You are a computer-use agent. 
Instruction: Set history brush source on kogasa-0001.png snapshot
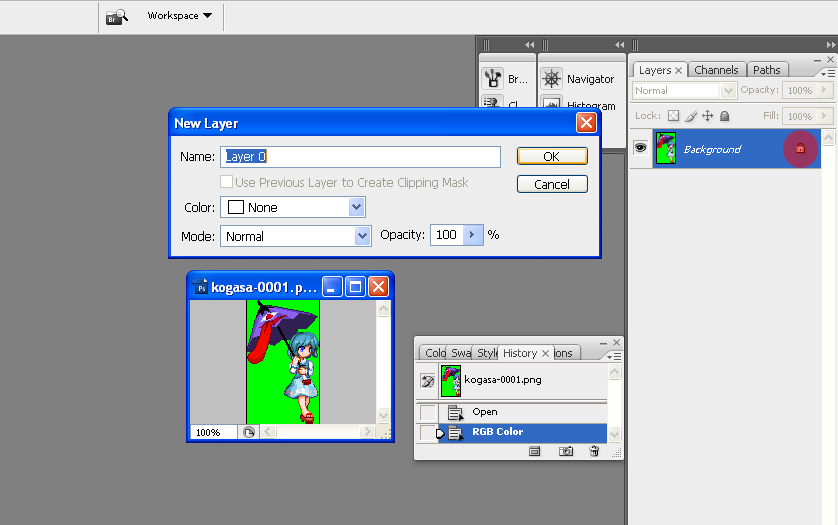428,381
